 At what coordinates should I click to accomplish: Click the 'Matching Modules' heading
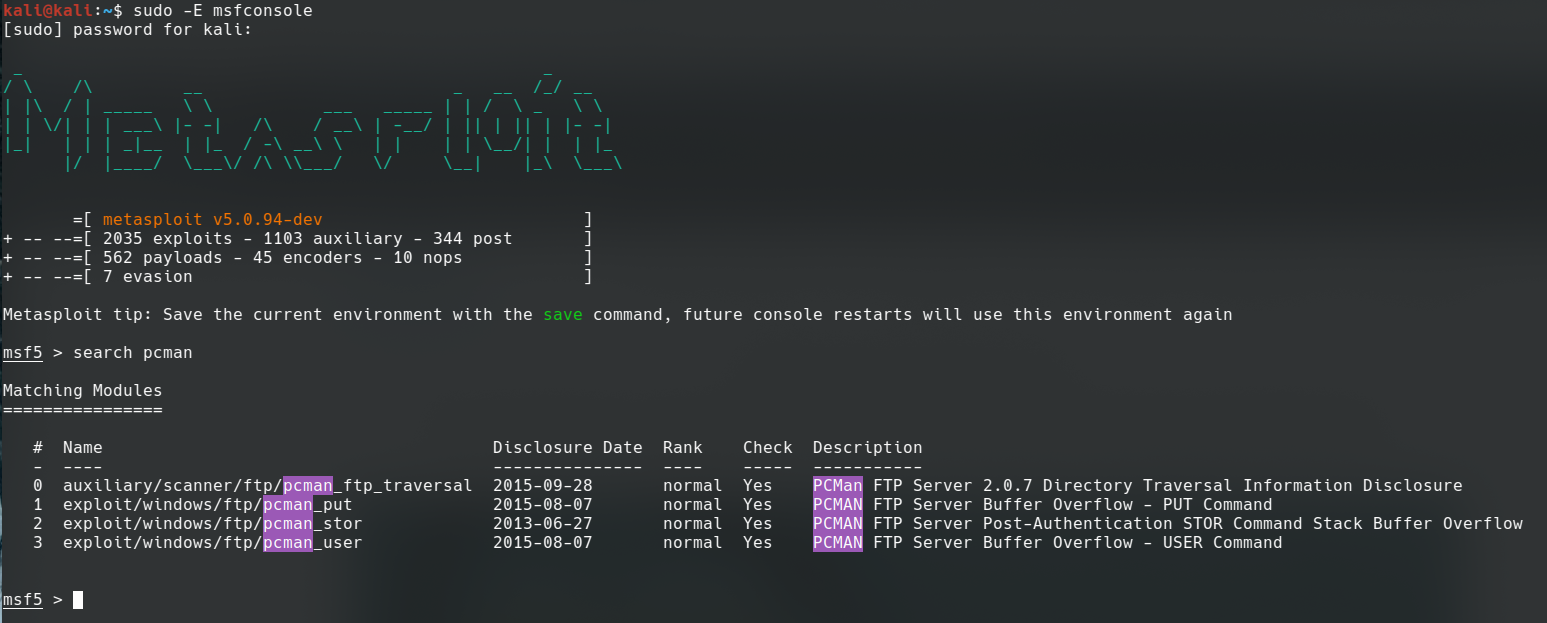click(82, 391)
